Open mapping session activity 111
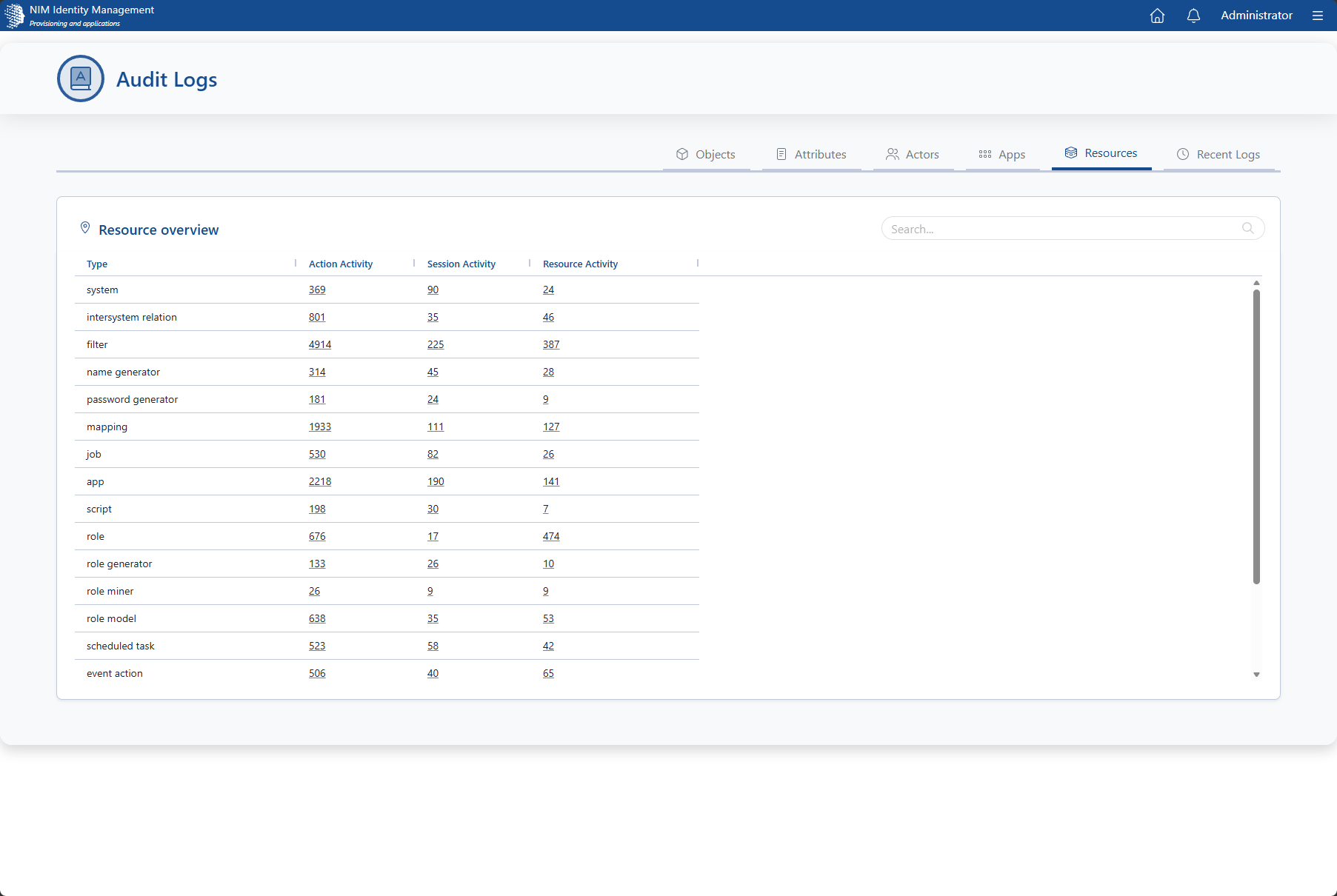Image resolution: width=1337 pixels, height=896 pixels. (436, 427)
